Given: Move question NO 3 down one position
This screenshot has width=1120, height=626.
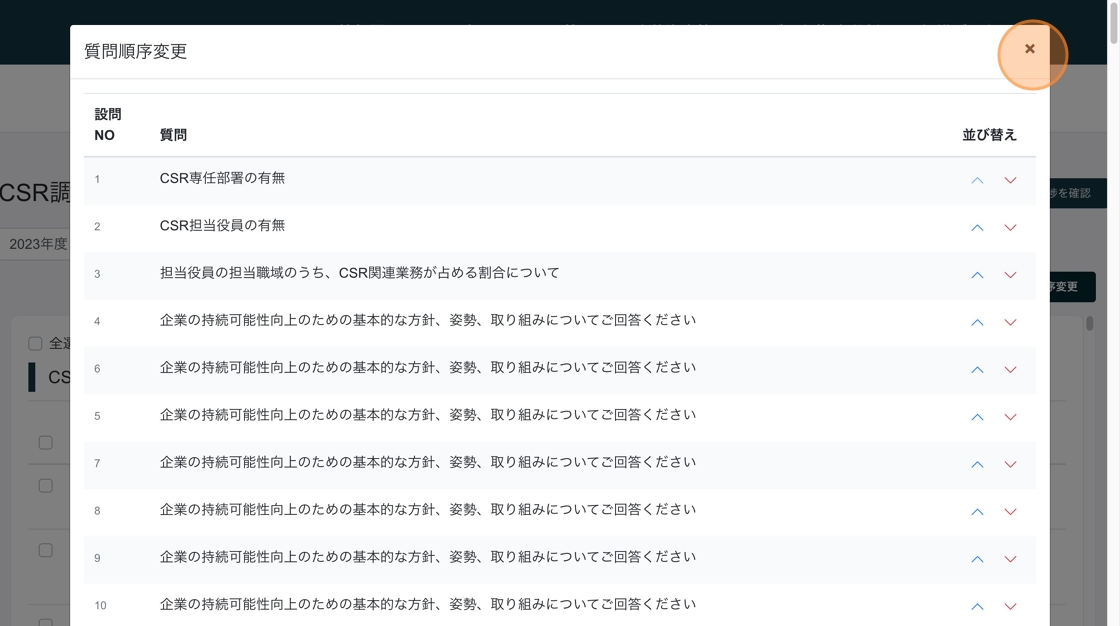Looking at the screenshot, I should pyautogui.click(x=1010, y=275).
